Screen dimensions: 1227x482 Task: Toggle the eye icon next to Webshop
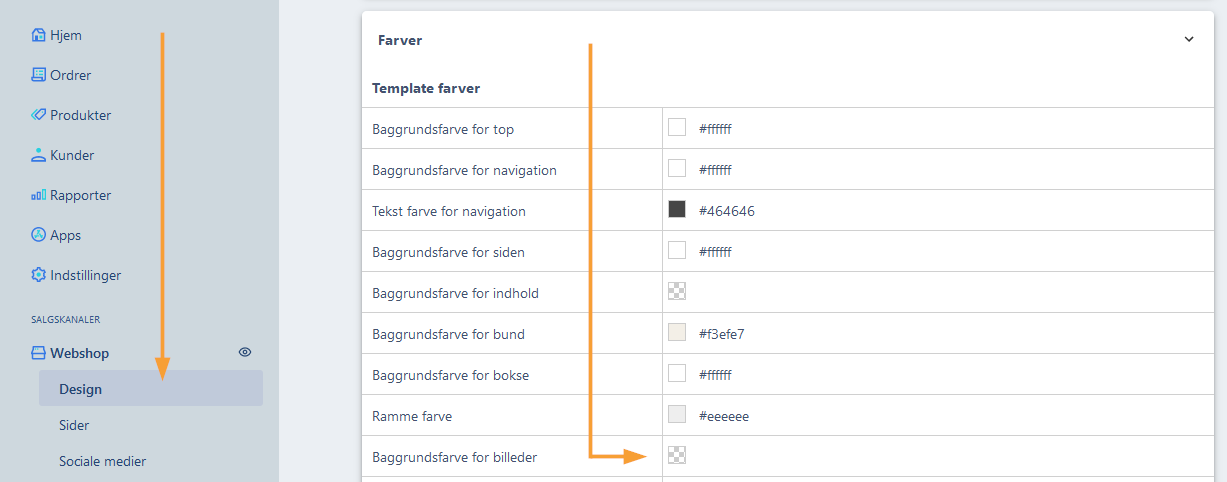point(245,352)
